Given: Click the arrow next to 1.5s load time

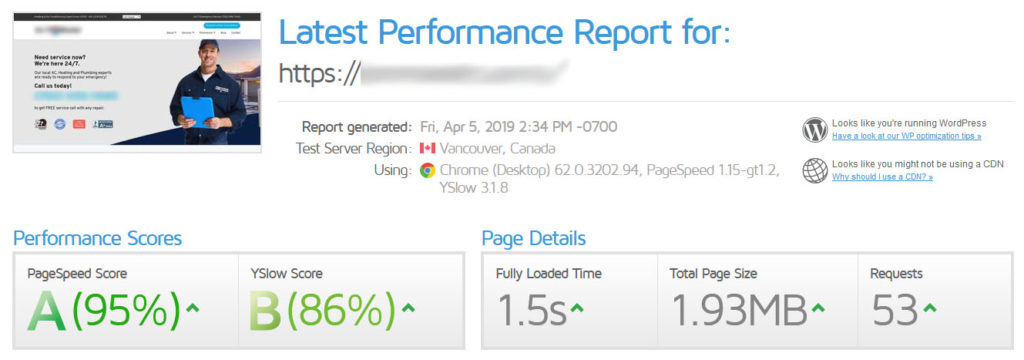Looking at the screenshot, I should click(x=577, y=307).
